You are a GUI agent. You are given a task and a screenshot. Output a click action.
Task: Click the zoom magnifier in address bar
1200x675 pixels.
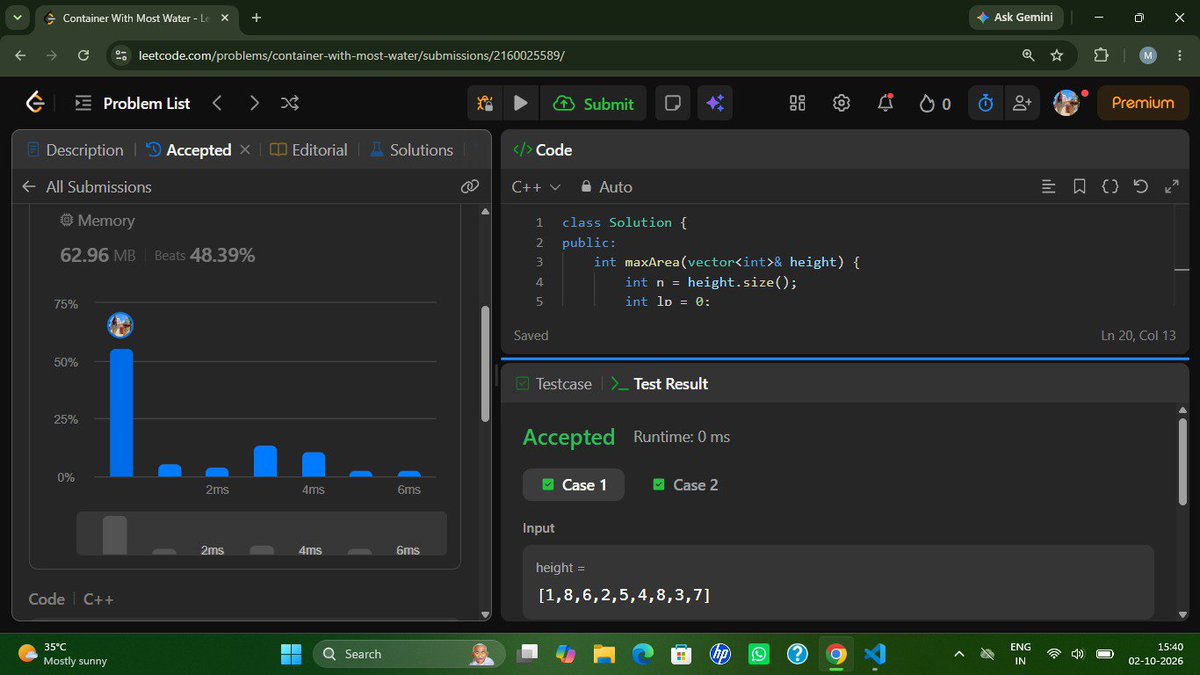click(1028, 55)
